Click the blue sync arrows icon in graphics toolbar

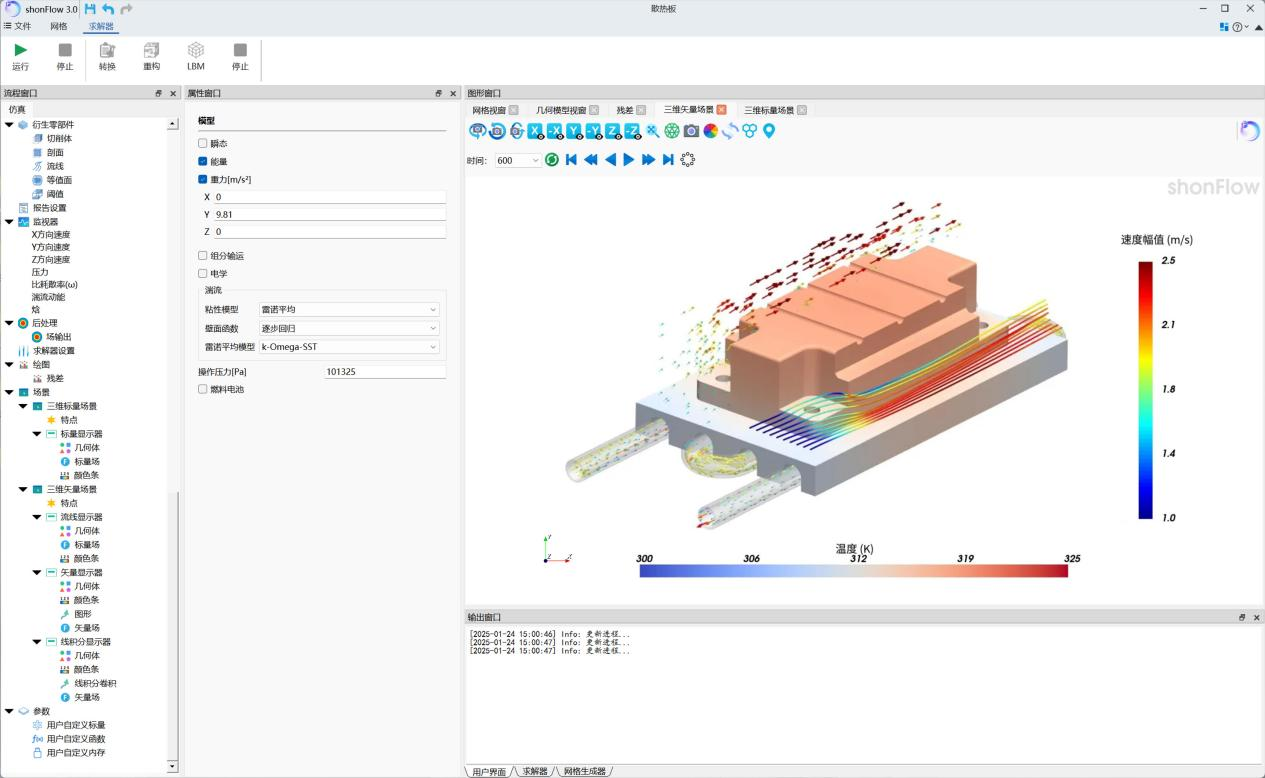(730, 131)
